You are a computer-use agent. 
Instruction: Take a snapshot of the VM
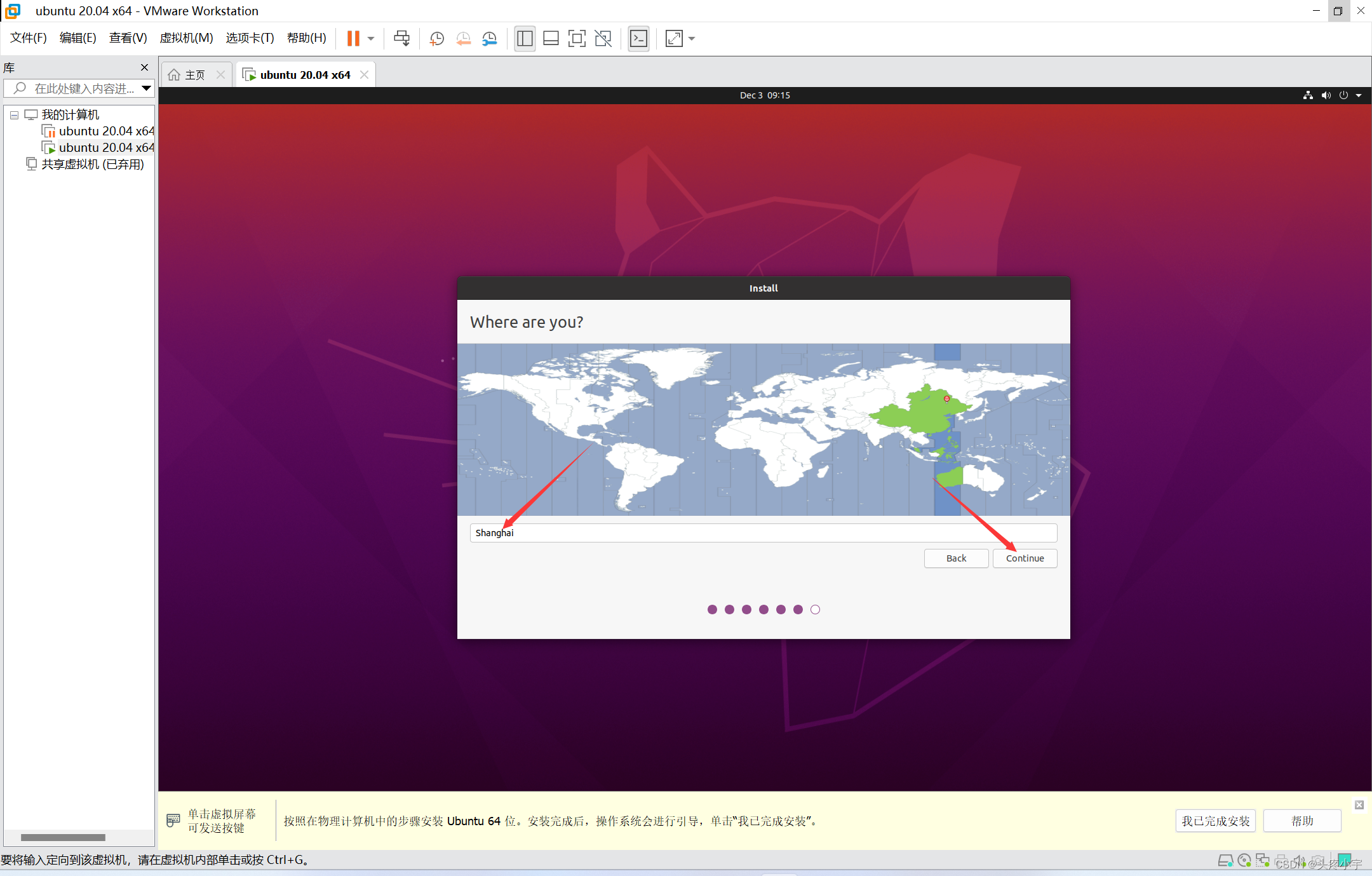coord(436,39)
